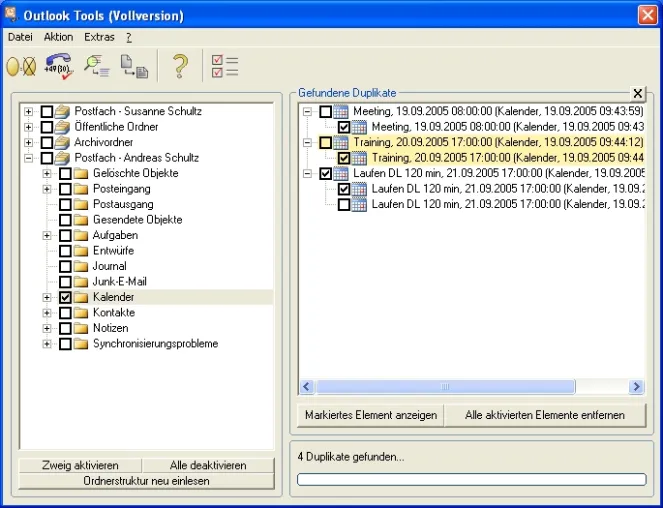Check the last unchecked Laufen DL duplicate checkbox
The width and height of the screenshot is (663, 508).
pos(344,205)
